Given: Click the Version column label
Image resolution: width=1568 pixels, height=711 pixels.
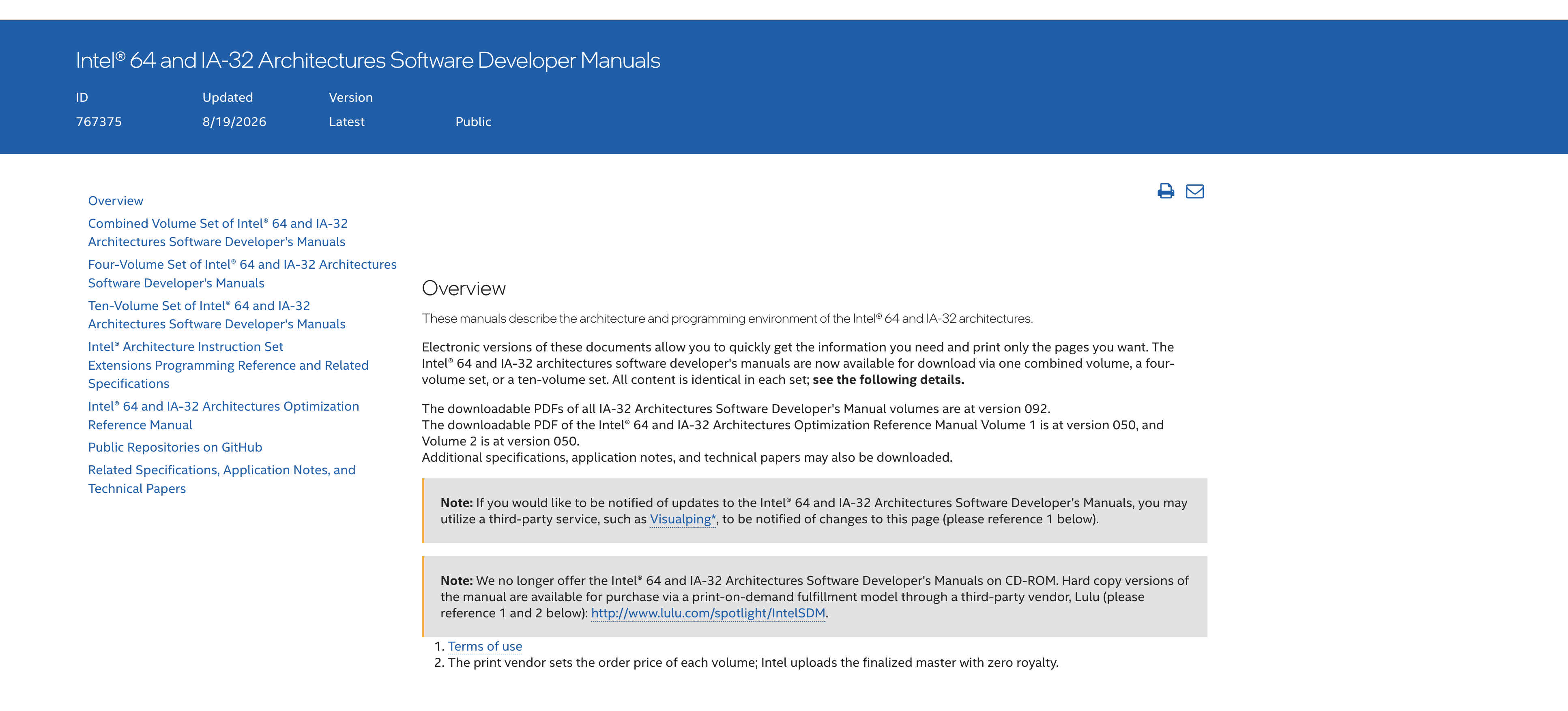Looking at the screenshot, I should (x=350, y=97).
